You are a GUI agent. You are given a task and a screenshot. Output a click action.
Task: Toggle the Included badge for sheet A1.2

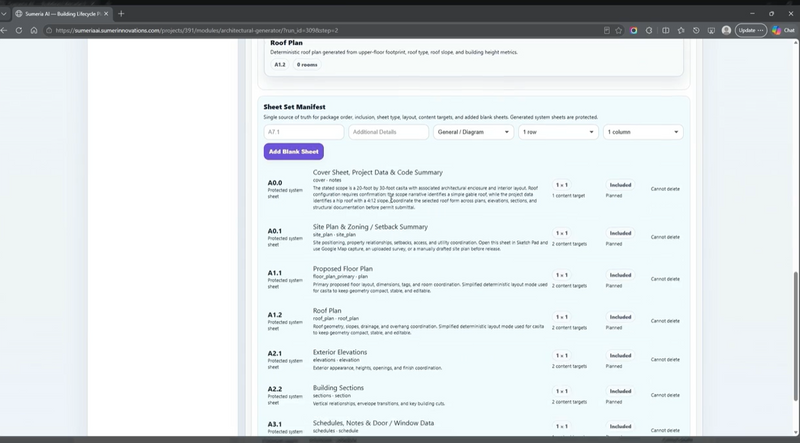click(620, 316)
